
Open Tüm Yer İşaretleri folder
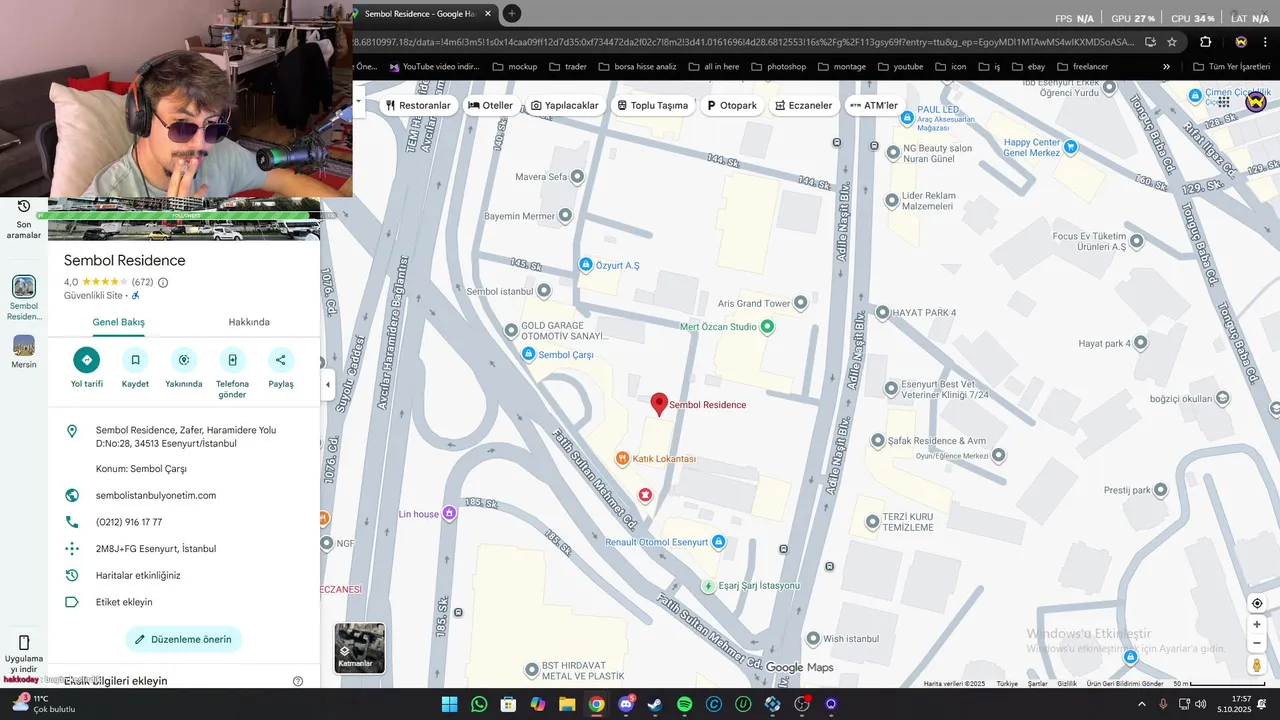(1230, 67)
